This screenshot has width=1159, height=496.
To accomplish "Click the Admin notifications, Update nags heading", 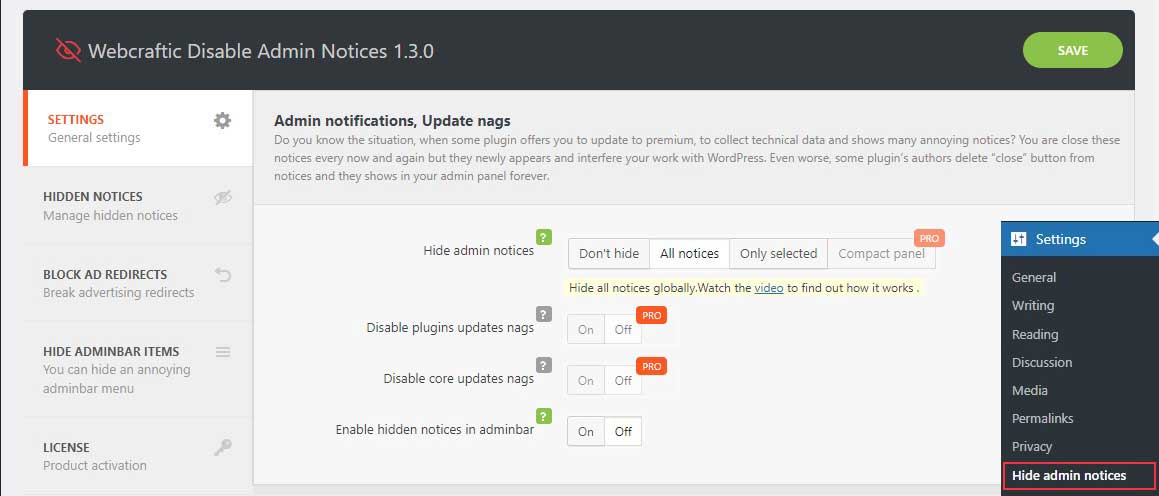I will [392, 120].
